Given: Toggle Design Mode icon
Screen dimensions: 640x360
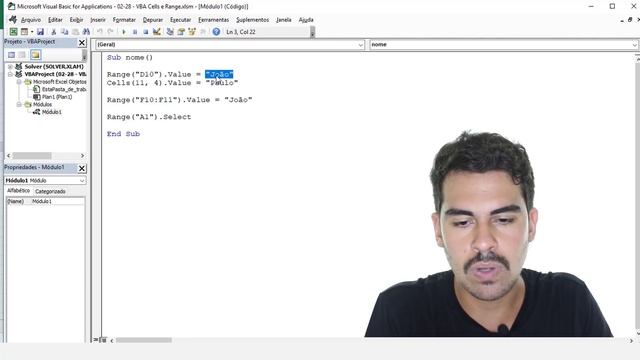Looking at the screenshot, I should [x=157, y=32].
